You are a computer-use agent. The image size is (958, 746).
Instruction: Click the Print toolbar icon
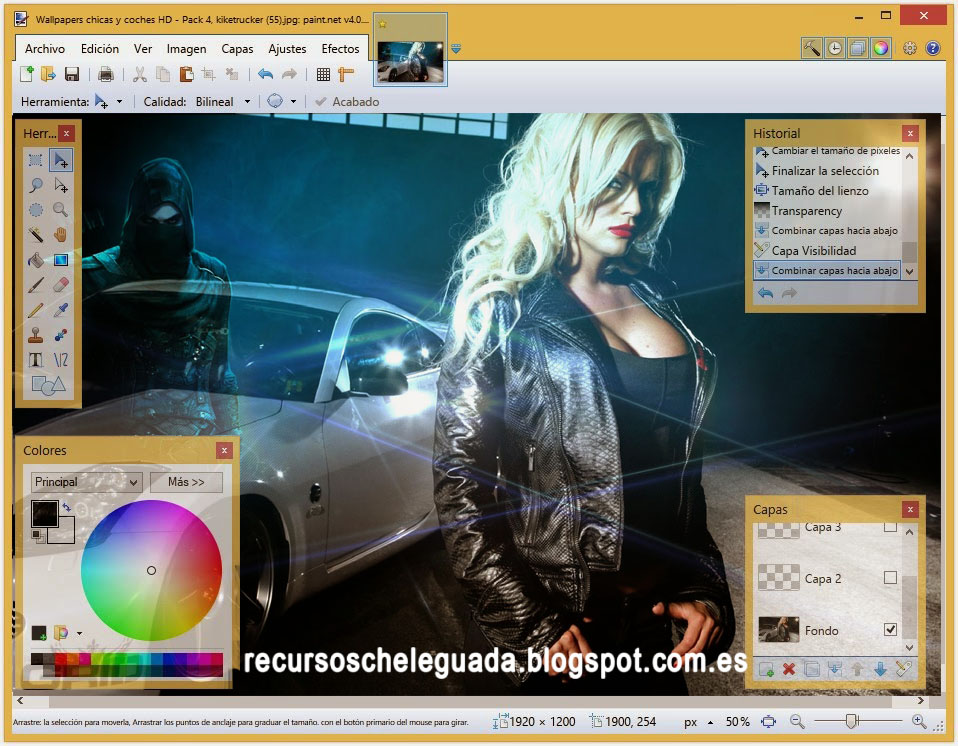pos(106,75)
